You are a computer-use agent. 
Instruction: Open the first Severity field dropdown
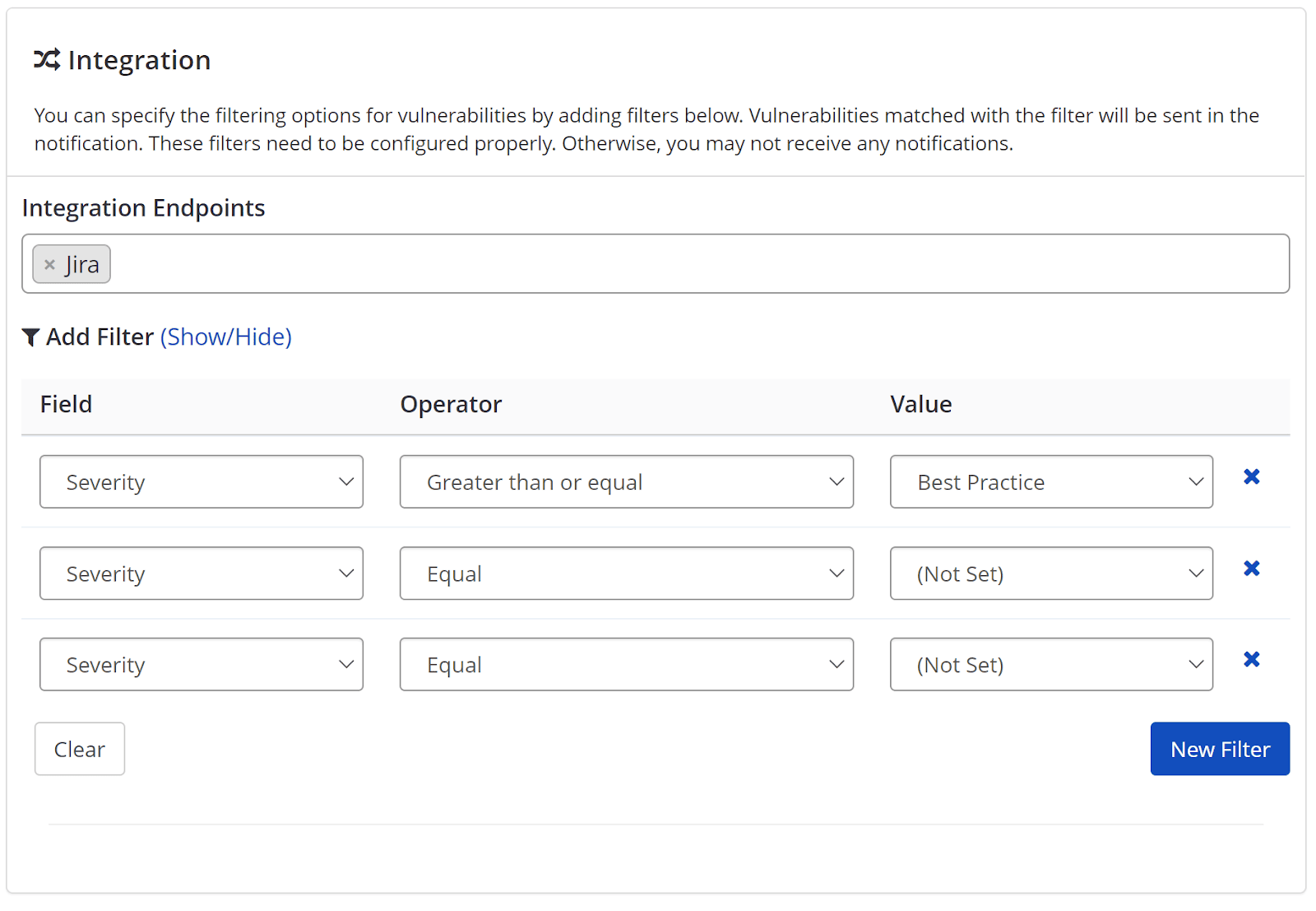(201, 481)
